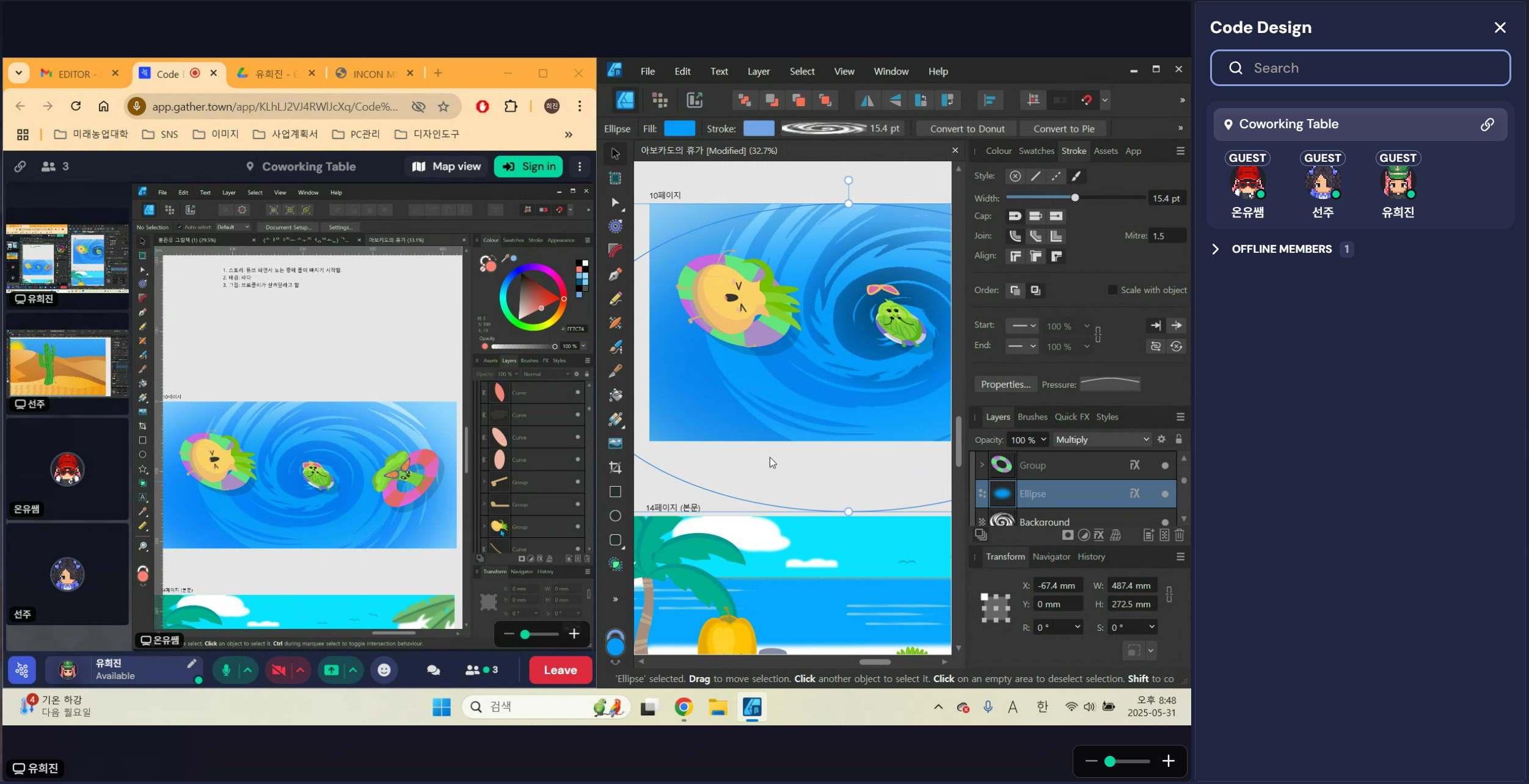The width and height of the screenshot is (1529, 784).
Task: Select the Rectangle shape tool
Action: pos(615,492)
